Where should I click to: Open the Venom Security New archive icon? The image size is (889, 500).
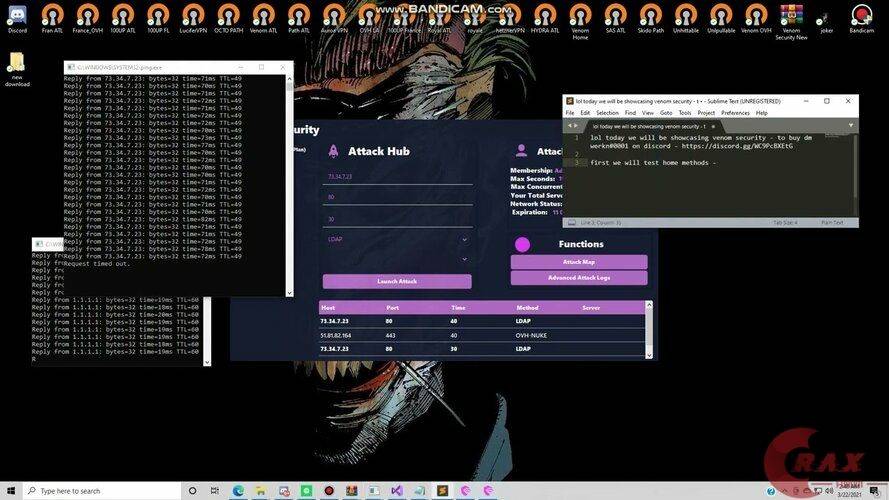tap(791, 22)
